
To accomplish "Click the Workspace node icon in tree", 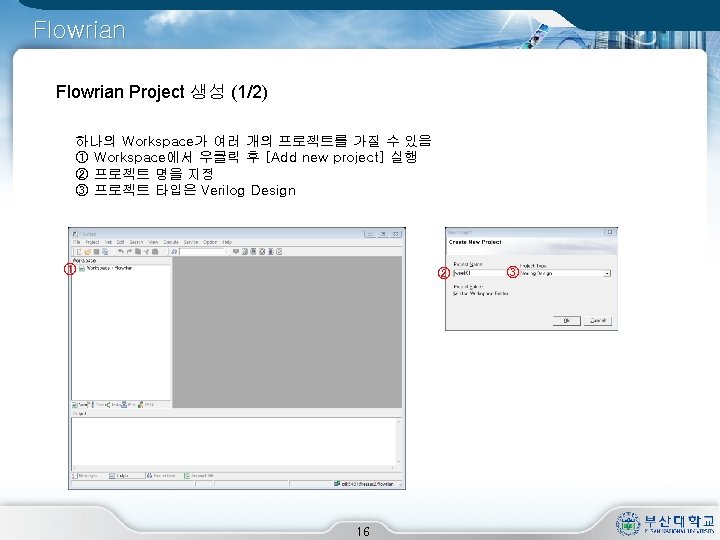I will (82, 268).
